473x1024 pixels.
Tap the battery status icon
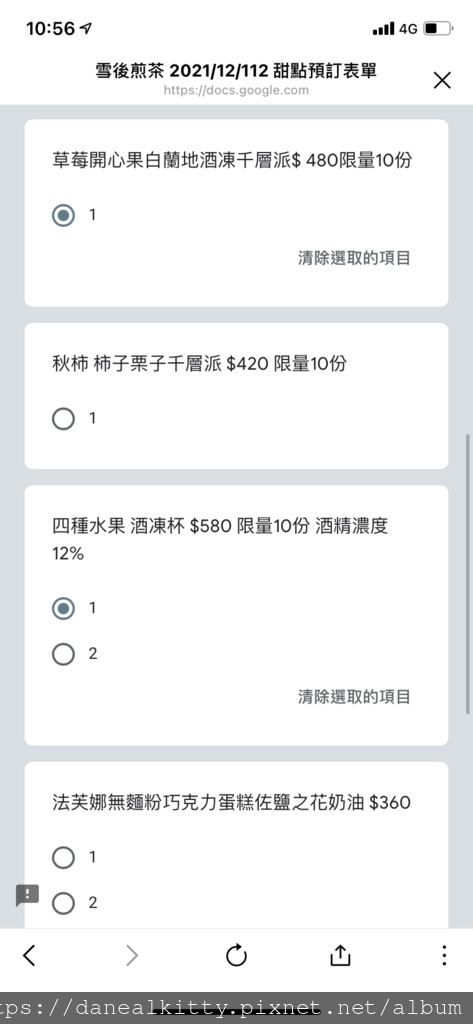[438, 29]
